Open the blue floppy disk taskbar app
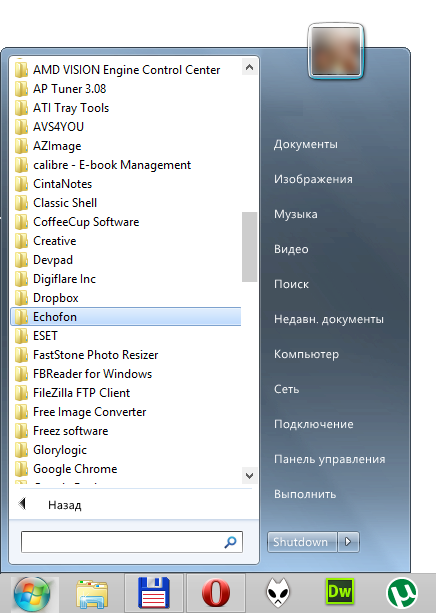Screen dimensions: 436x613 pos(154,593)
